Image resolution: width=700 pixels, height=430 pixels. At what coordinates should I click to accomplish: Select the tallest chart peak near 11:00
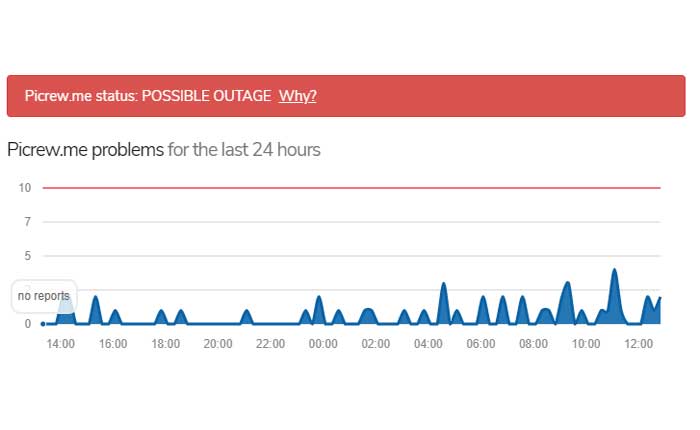pos(615,272)
